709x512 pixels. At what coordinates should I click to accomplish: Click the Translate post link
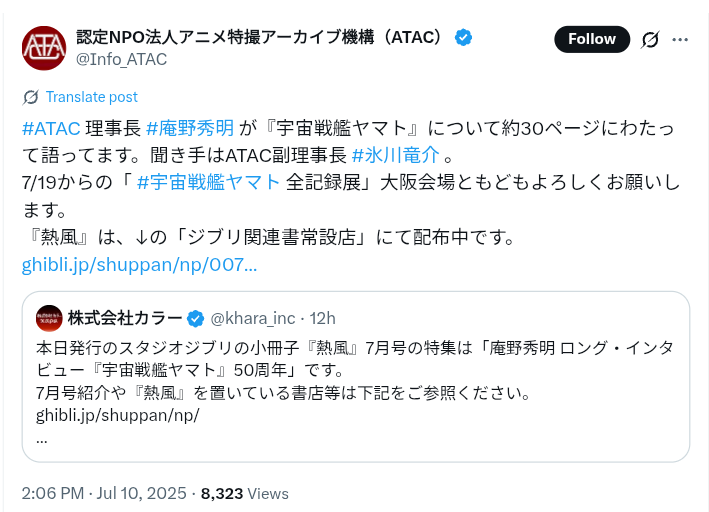91,97
